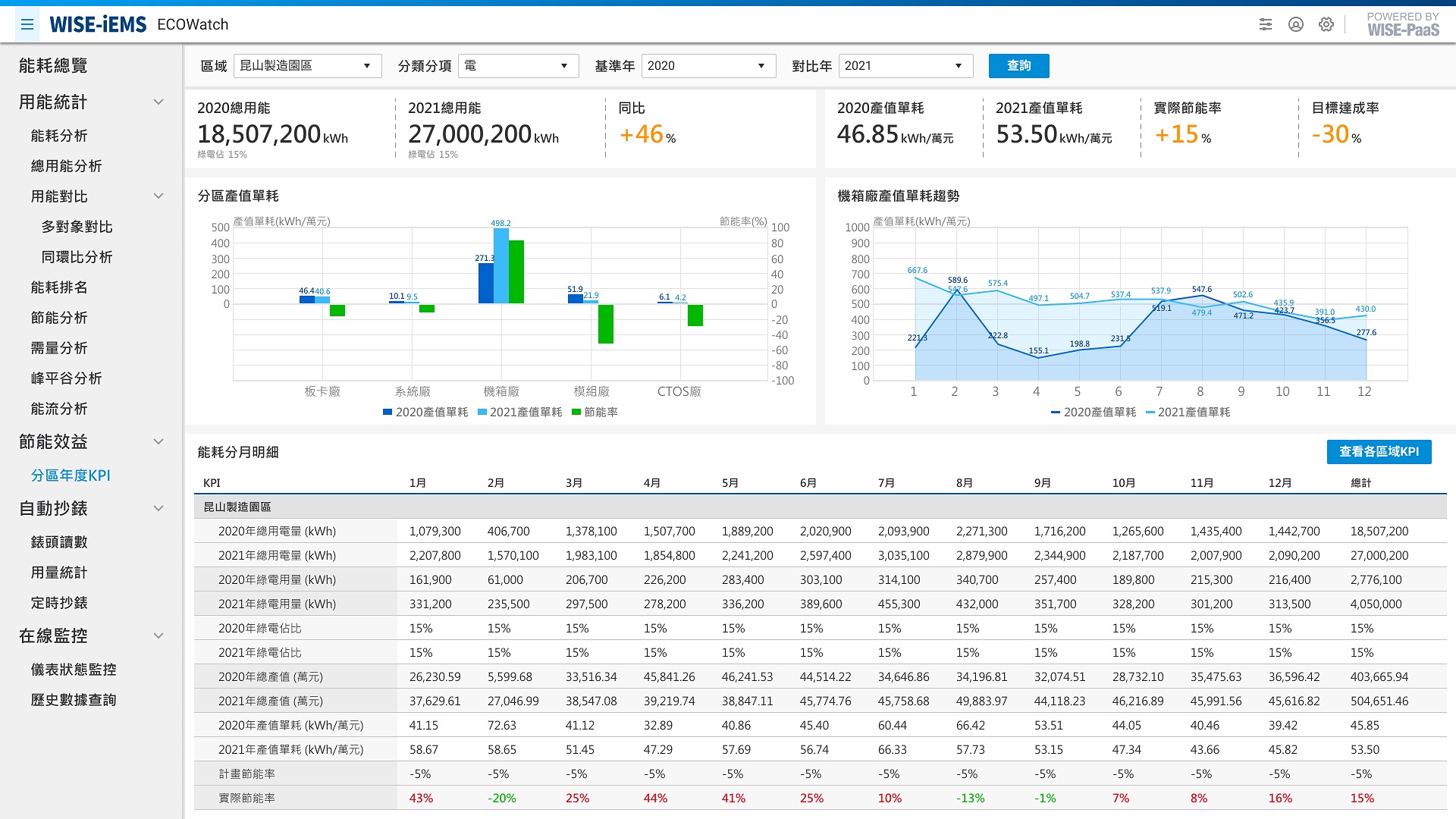Open the 基準年 dropdown showing 2020
1456x819 pixels.
[x=708, y=66]
